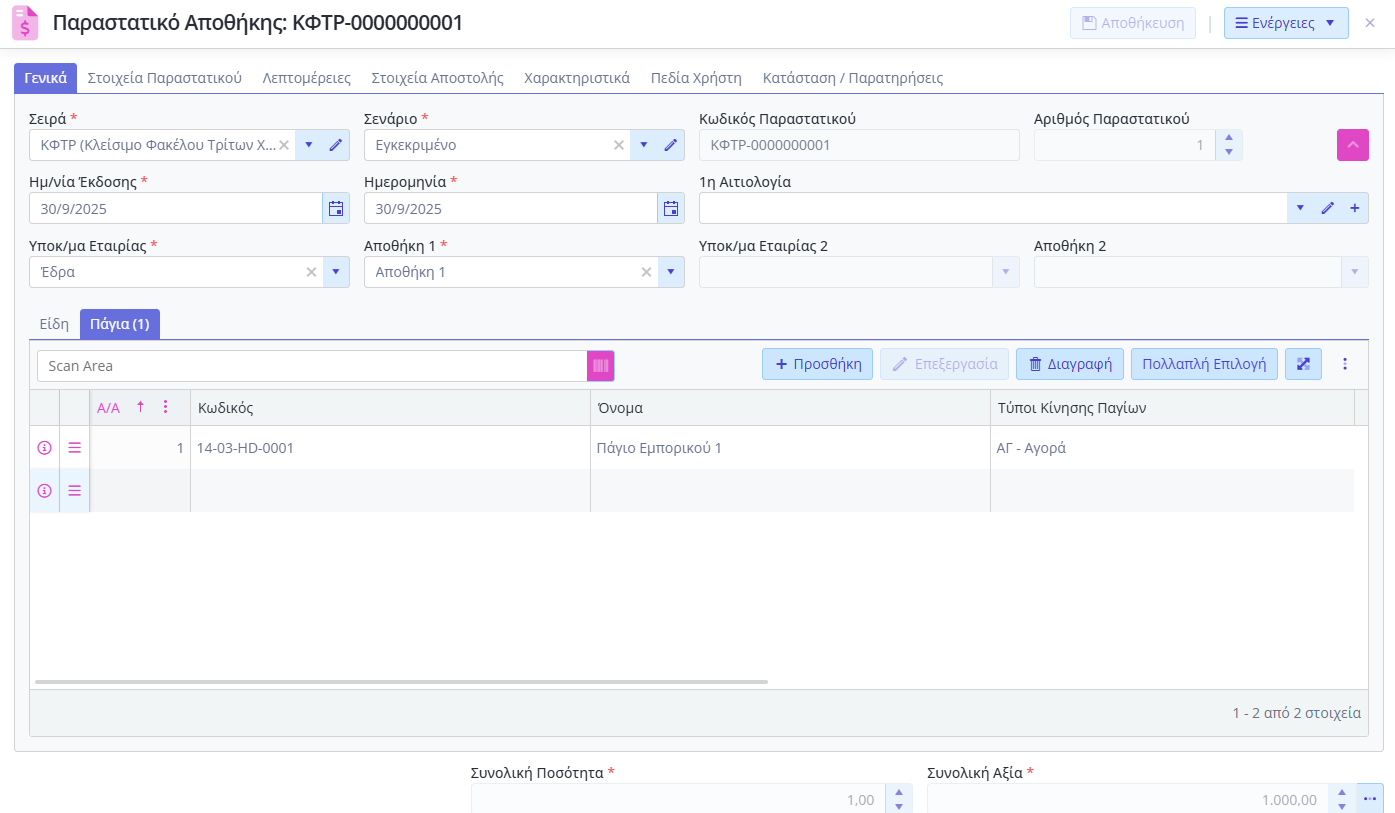Click info icon on row 14-03-HD-0001

point(44,448)
